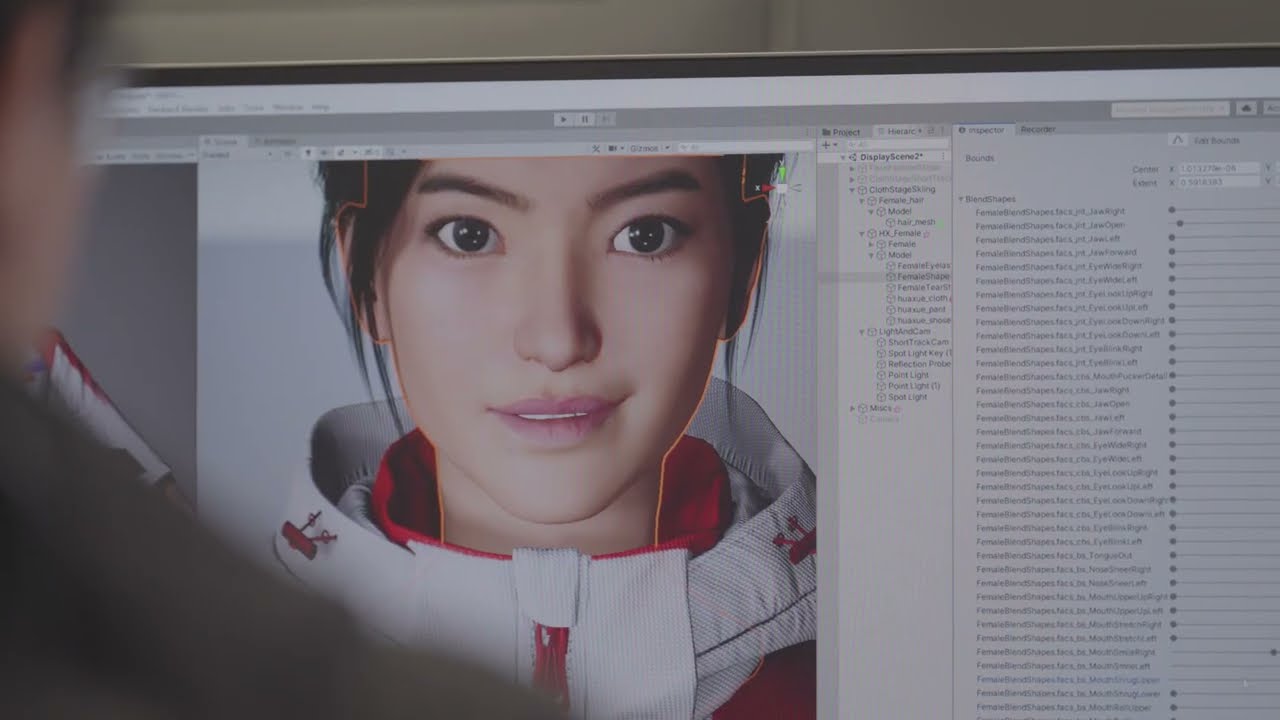The width and height of the screenshot is (1280, 720).
Task: Switch to the Recorder tab
Action: click(x=1038, y=129)
